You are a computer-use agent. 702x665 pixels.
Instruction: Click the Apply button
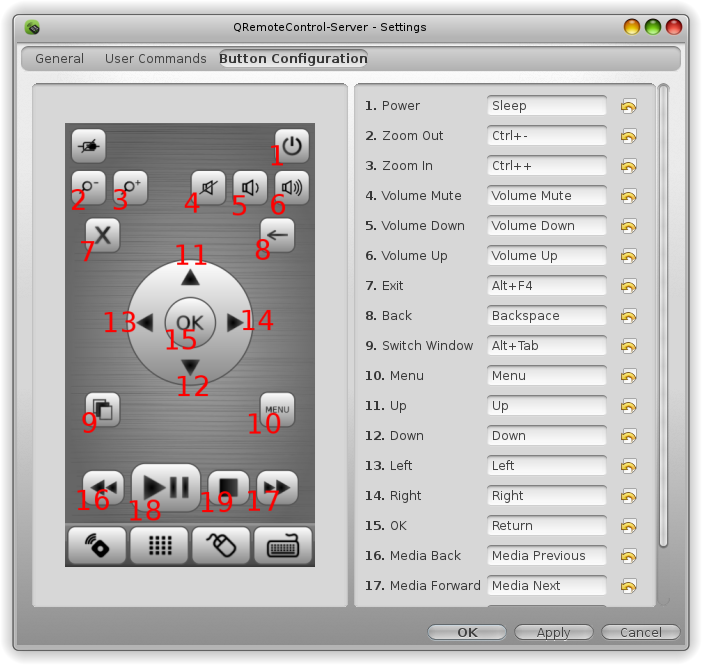[x=553, y=632]
